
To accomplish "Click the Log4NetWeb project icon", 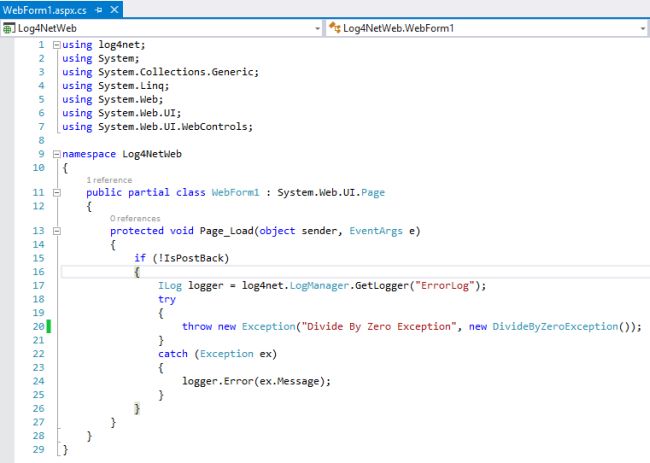I will (x=9, y=28).
